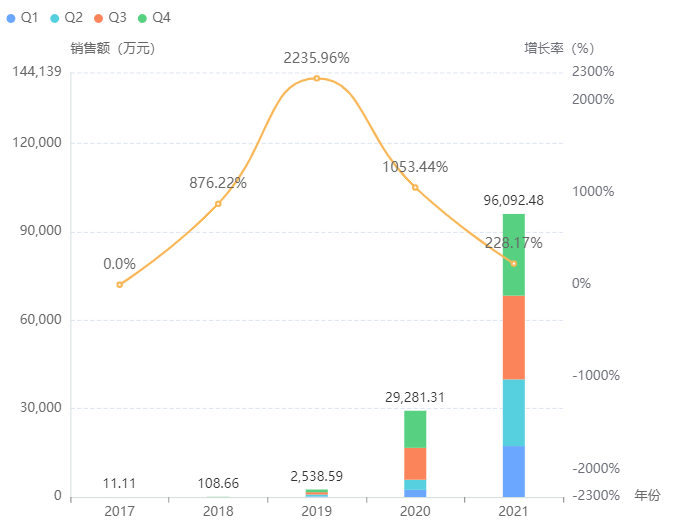Click the 2020 growth rate point

point(415,188)
